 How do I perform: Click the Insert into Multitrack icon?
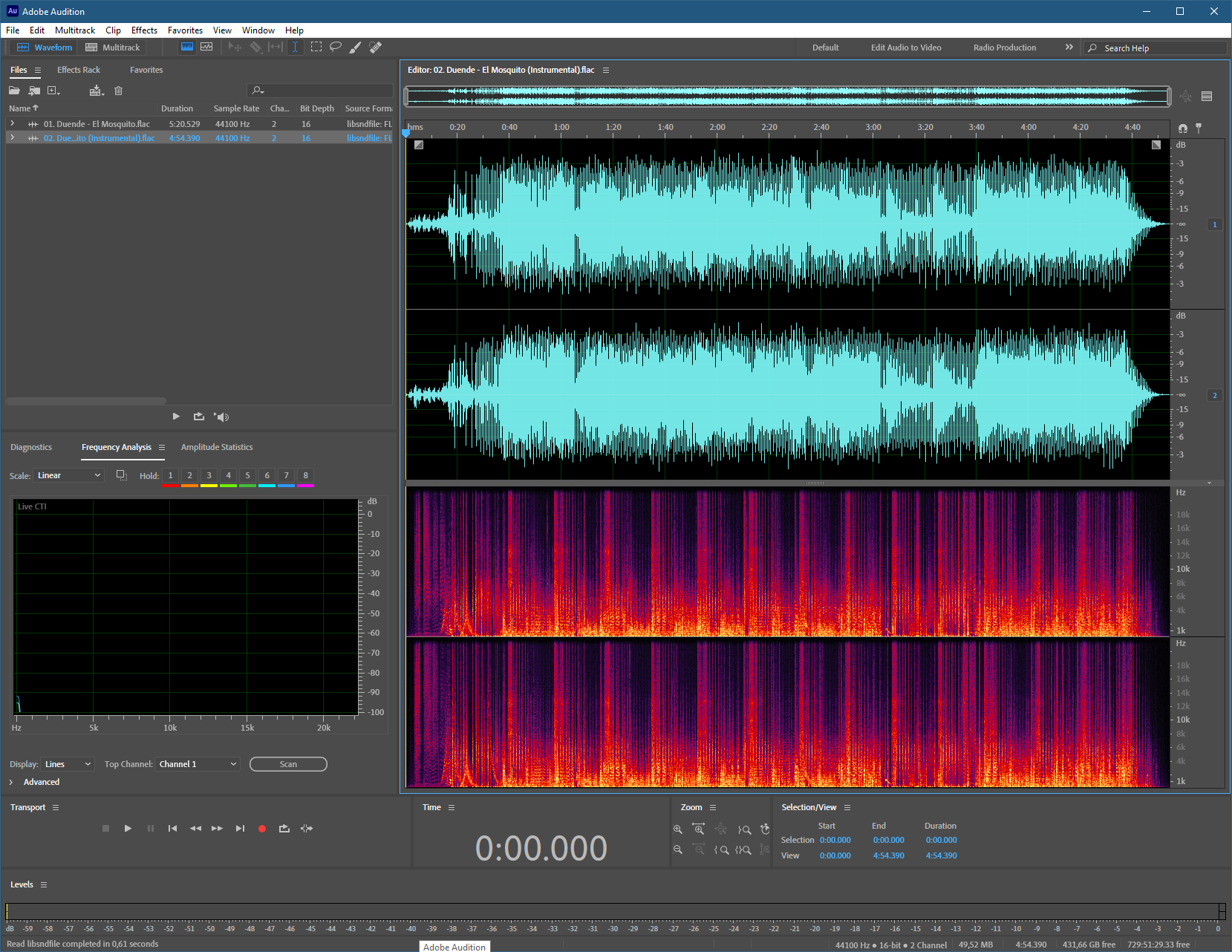coord(96,91)
